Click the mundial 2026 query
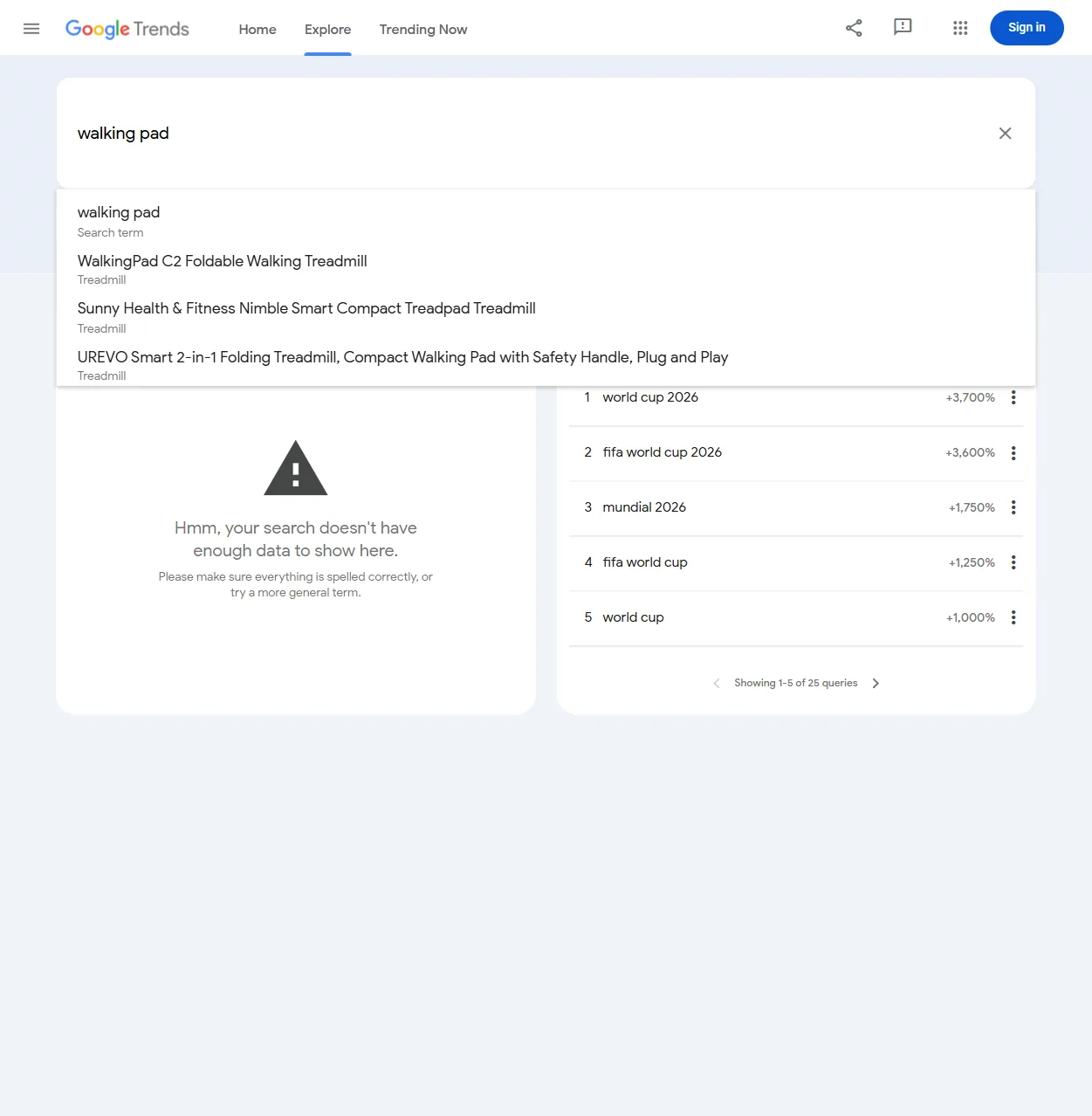1092x1116 pixels. click(644, 507)
